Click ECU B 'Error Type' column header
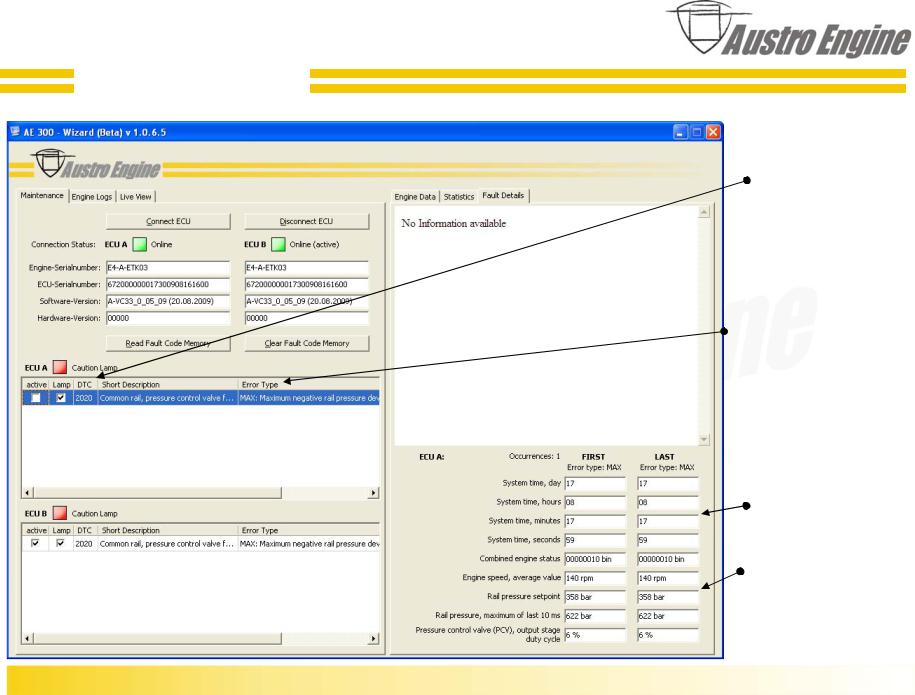915x695 pixels. tap(309, 530)
